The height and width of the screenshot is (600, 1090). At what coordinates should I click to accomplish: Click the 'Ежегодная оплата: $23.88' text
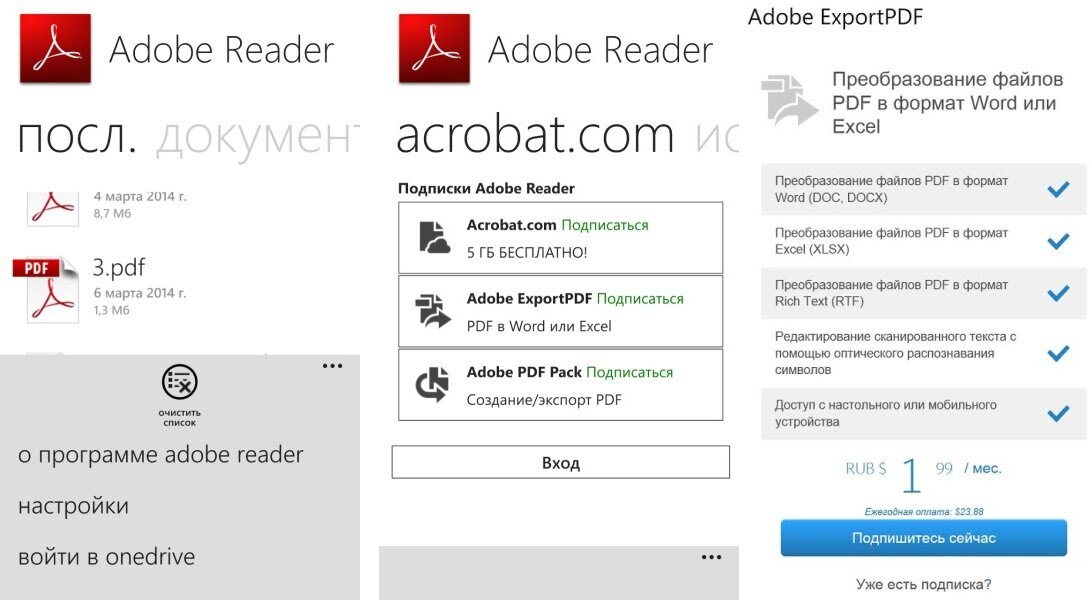(x=924, y=512)
